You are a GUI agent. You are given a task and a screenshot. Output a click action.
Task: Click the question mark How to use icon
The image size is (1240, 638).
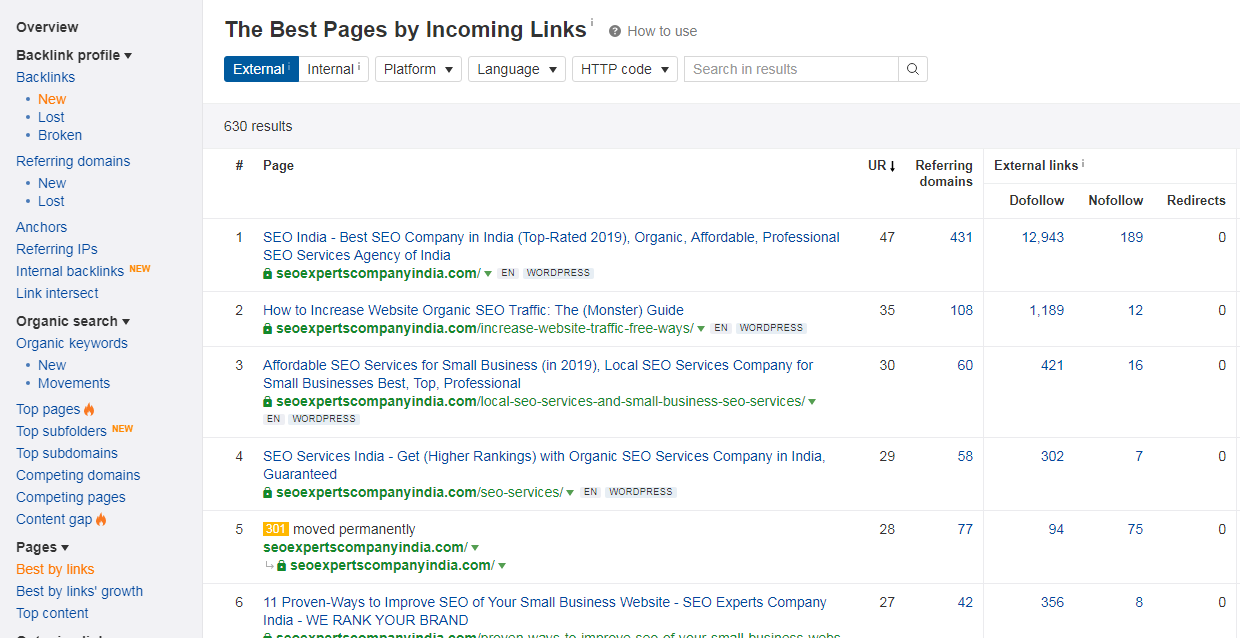615,31
